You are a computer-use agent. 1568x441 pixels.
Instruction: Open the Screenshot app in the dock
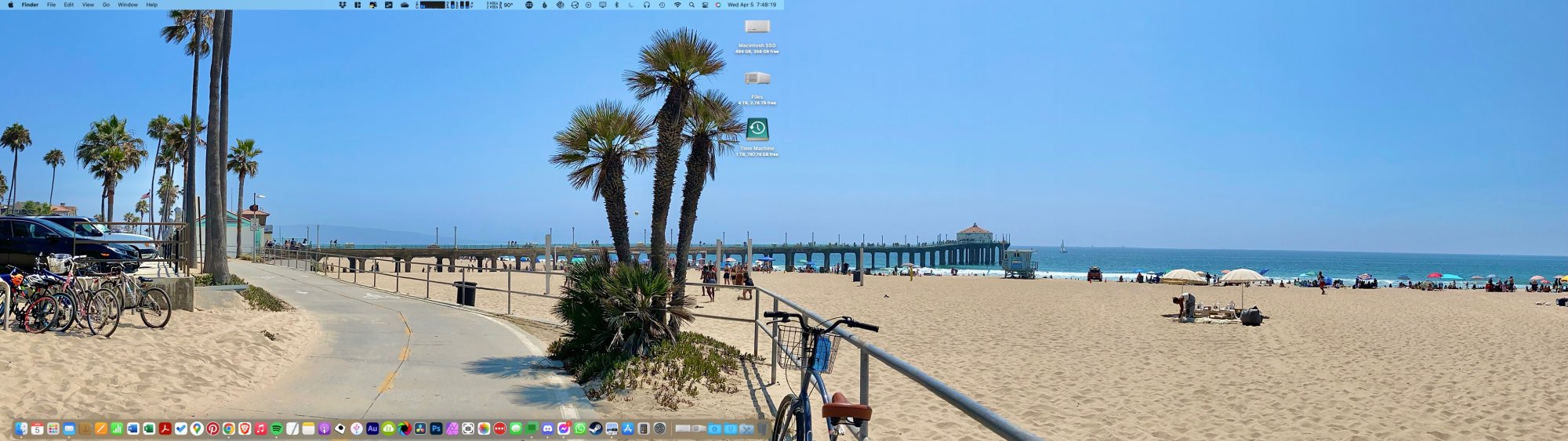468,428
